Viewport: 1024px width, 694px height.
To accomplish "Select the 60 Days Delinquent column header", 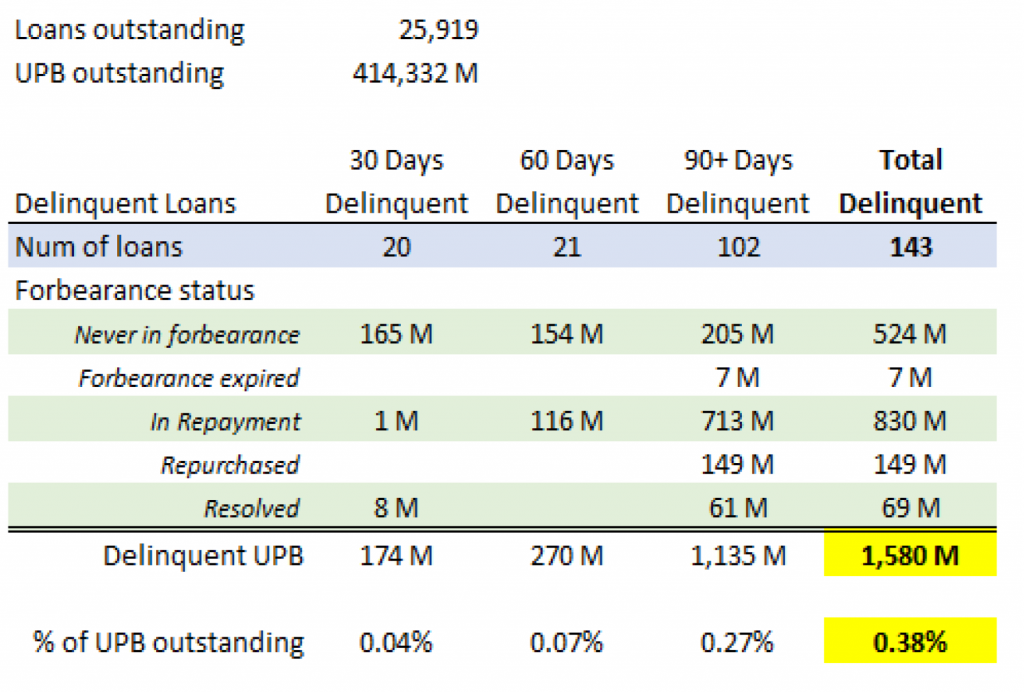I will pyautogui.click(x=567, y=182).
